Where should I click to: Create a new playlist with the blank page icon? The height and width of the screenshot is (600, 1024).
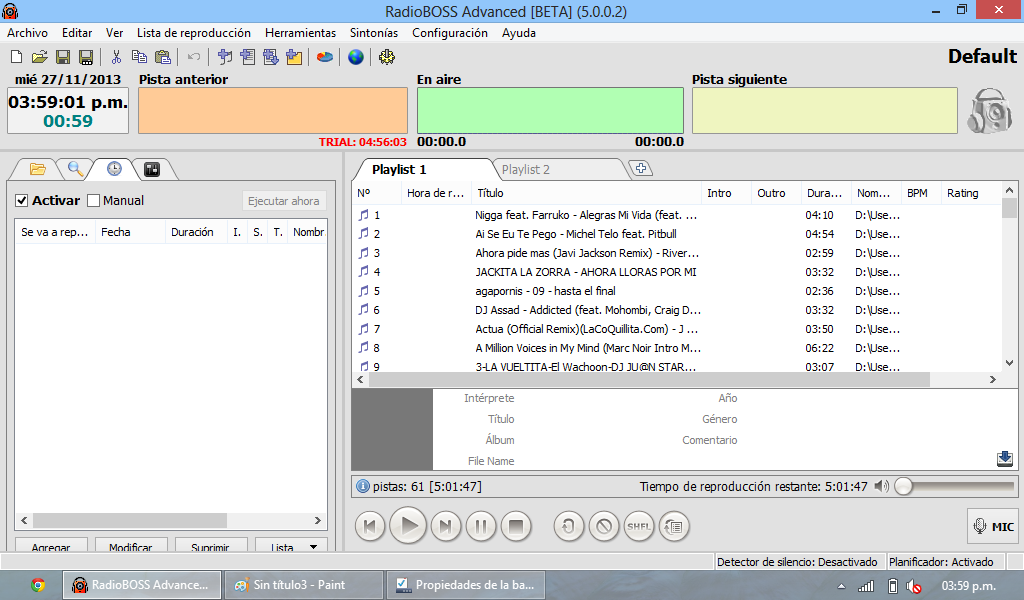[16, 57]
